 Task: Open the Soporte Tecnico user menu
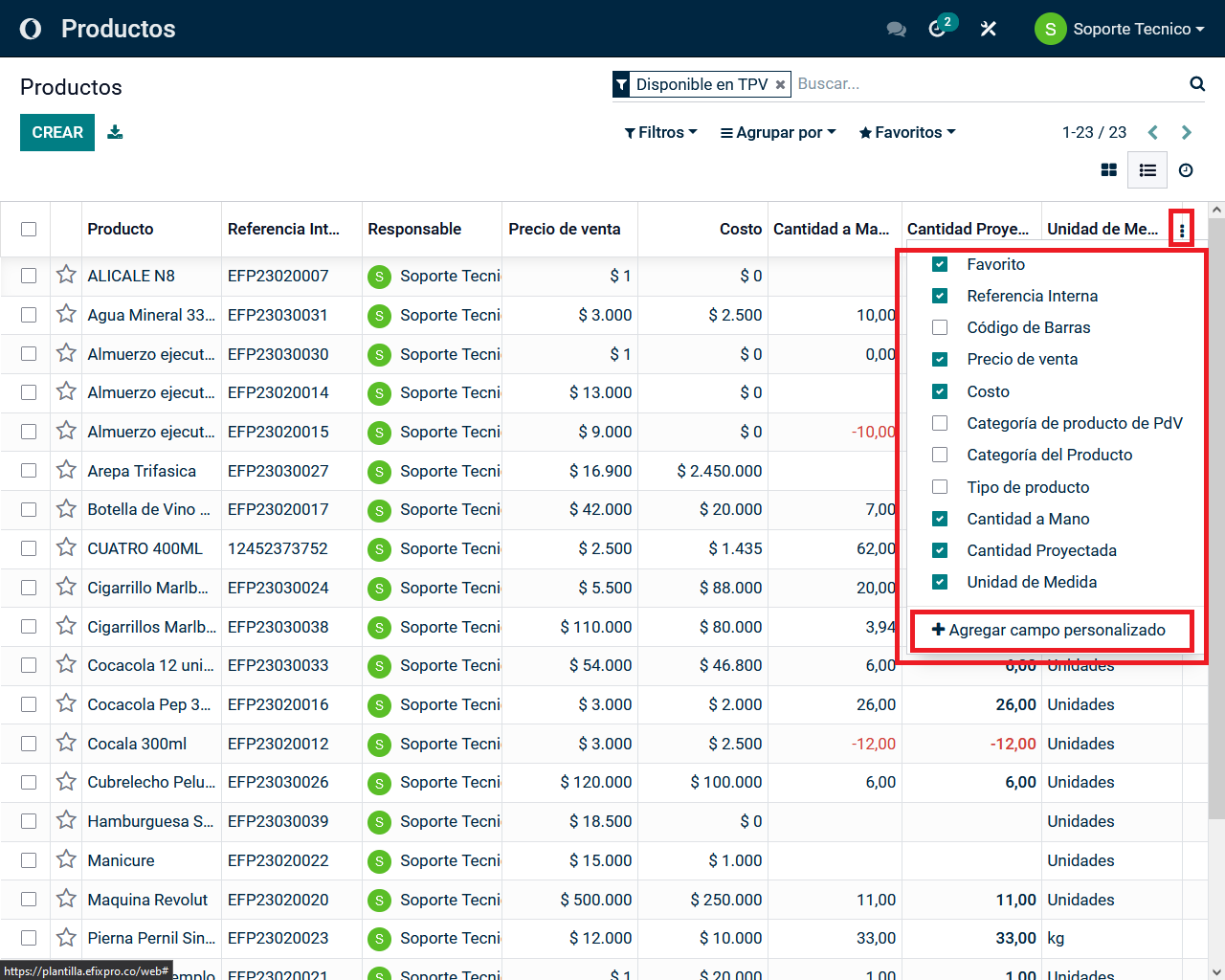click(1120, 29)
